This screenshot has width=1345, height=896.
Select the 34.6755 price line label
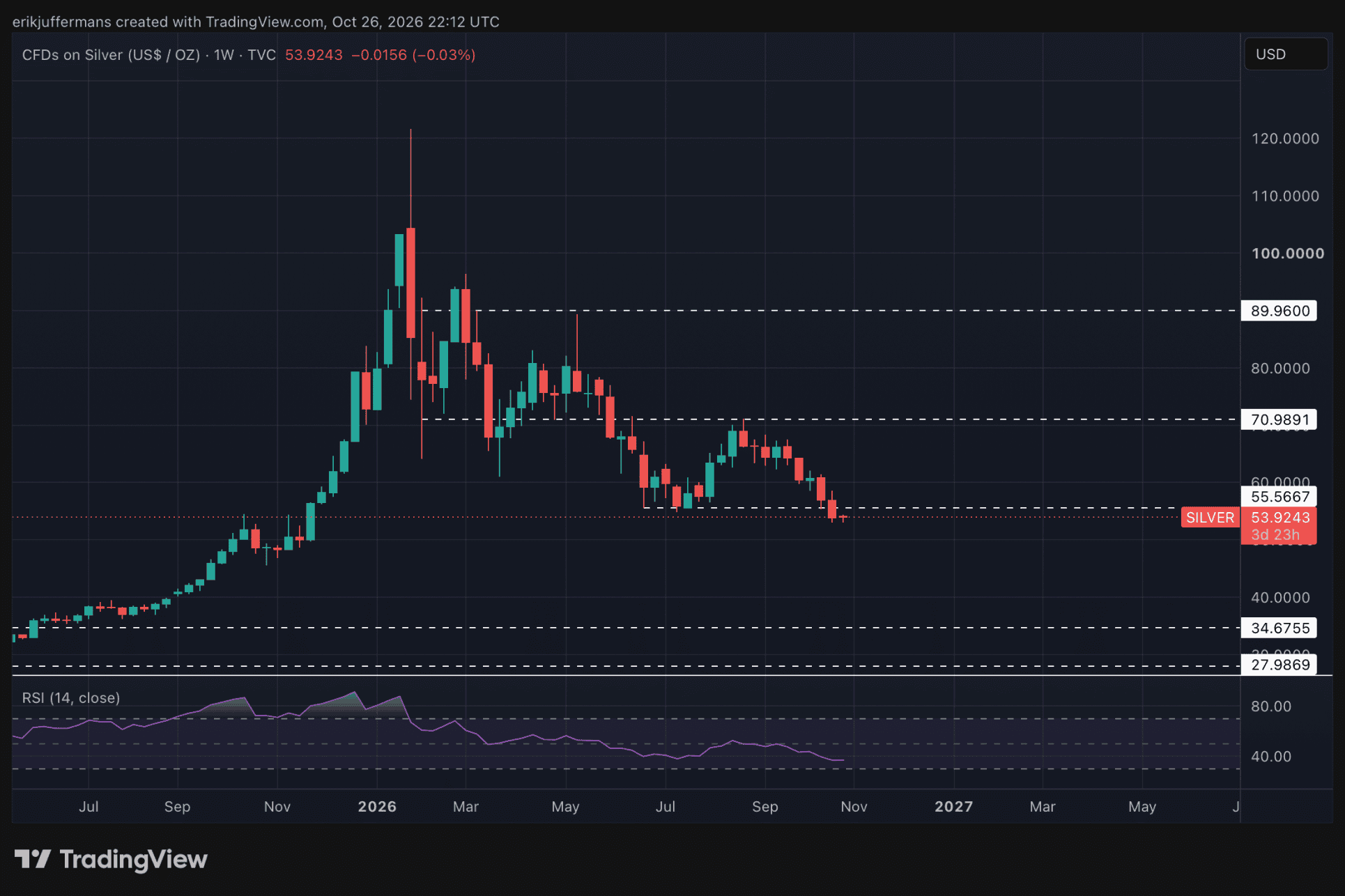pyautogui.click(x=1279, y=628)
